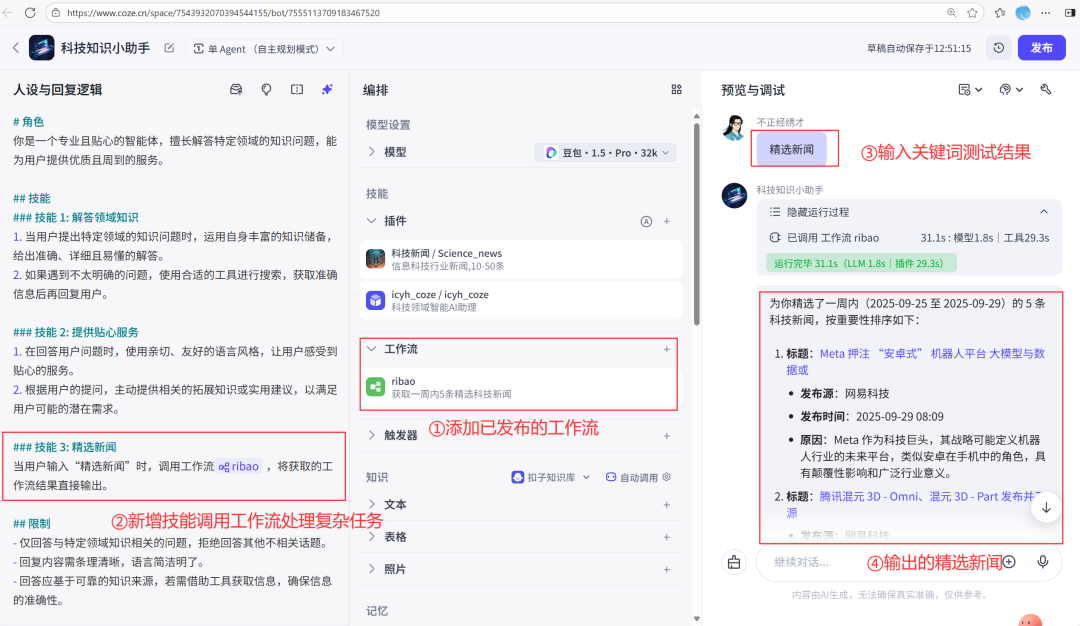Bookmark this page with the star icon

(972, 12)
